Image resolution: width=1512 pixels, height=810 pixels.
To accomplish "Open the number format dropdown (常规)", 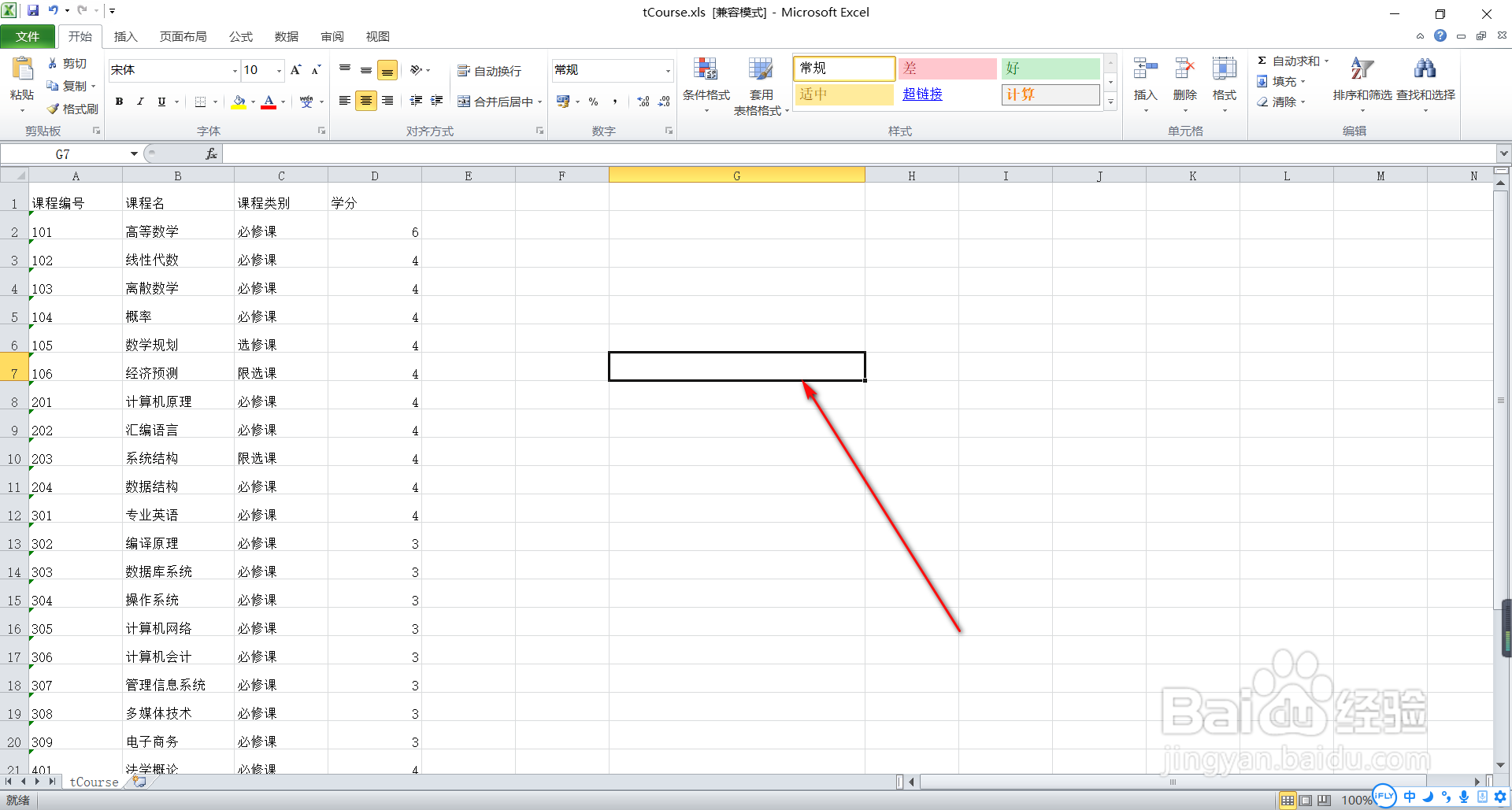I will point(668,71).
